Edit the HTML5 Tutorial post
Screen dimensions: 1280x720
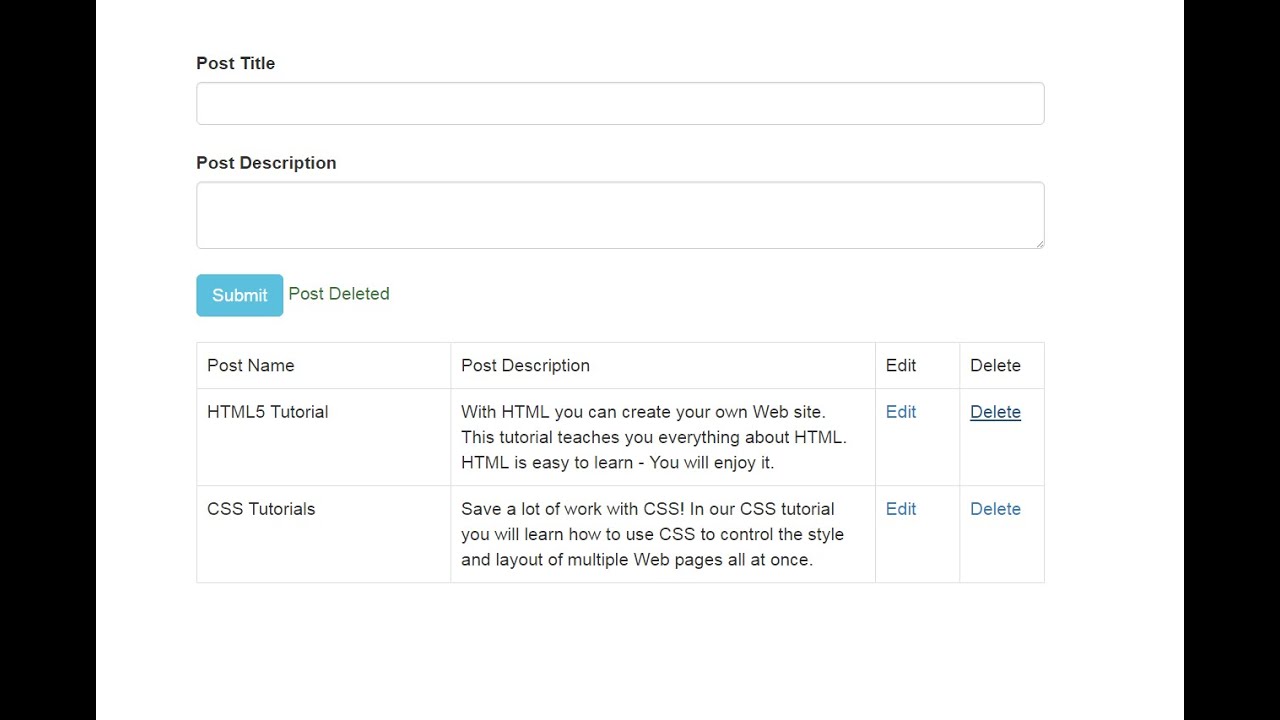click(901, 412)
